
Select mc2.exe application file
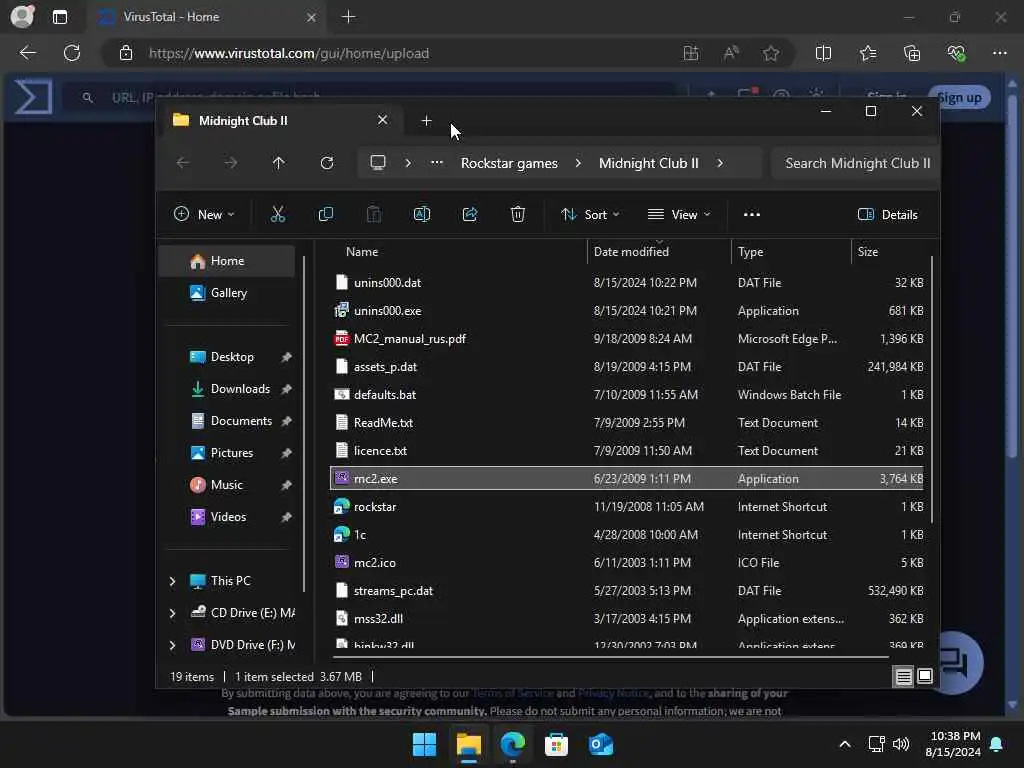pyautogui.click(x=627, y=479)
